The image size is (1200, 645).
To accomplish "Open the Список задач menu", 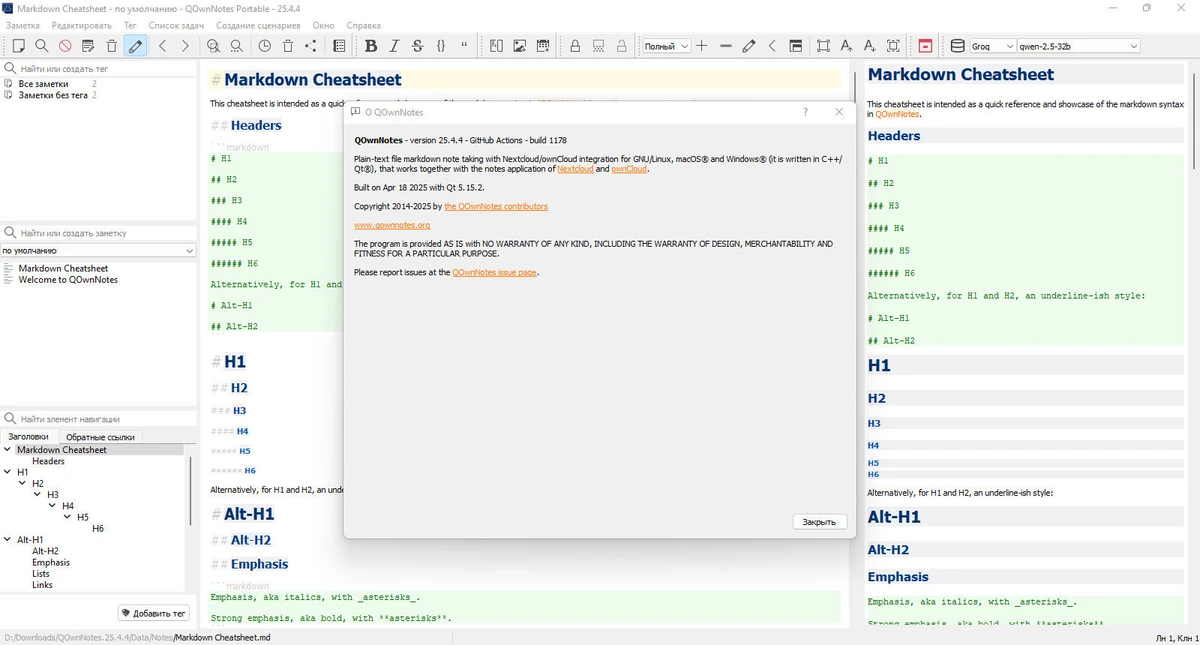I will pos(175,25).
